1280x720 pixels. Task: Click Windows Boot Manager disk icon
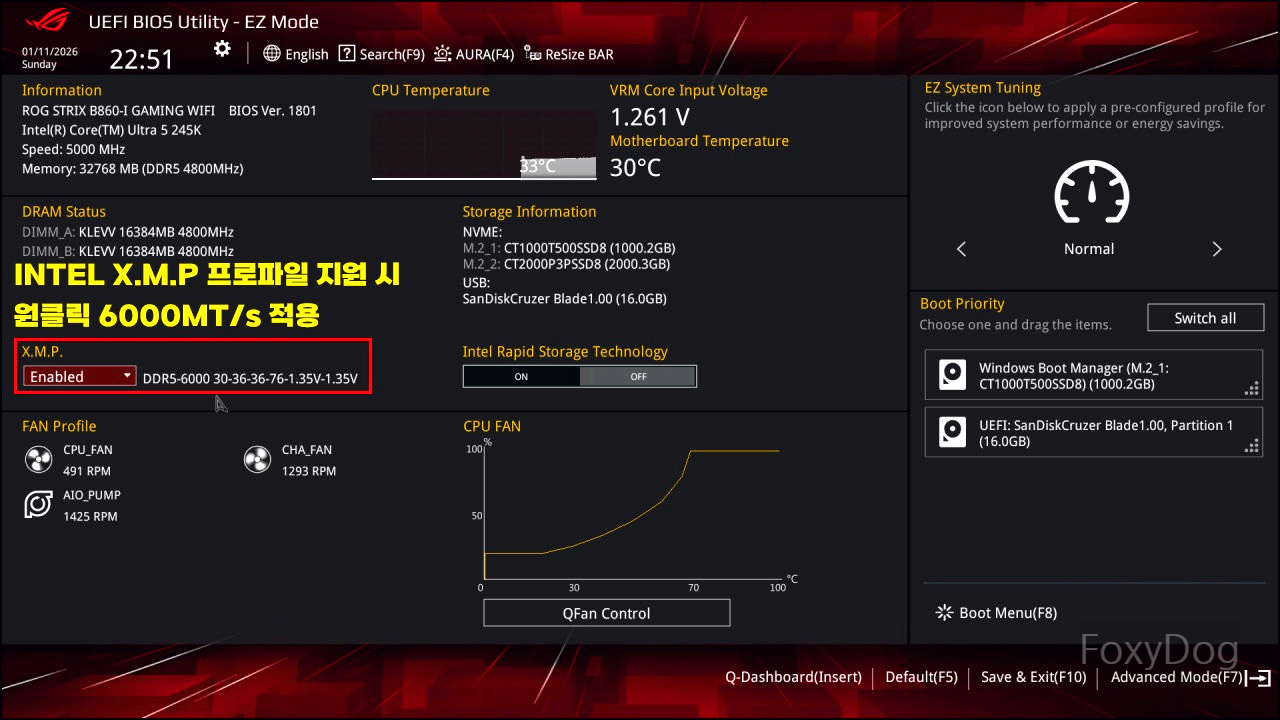pyautogui.click(x=951, y=376)
